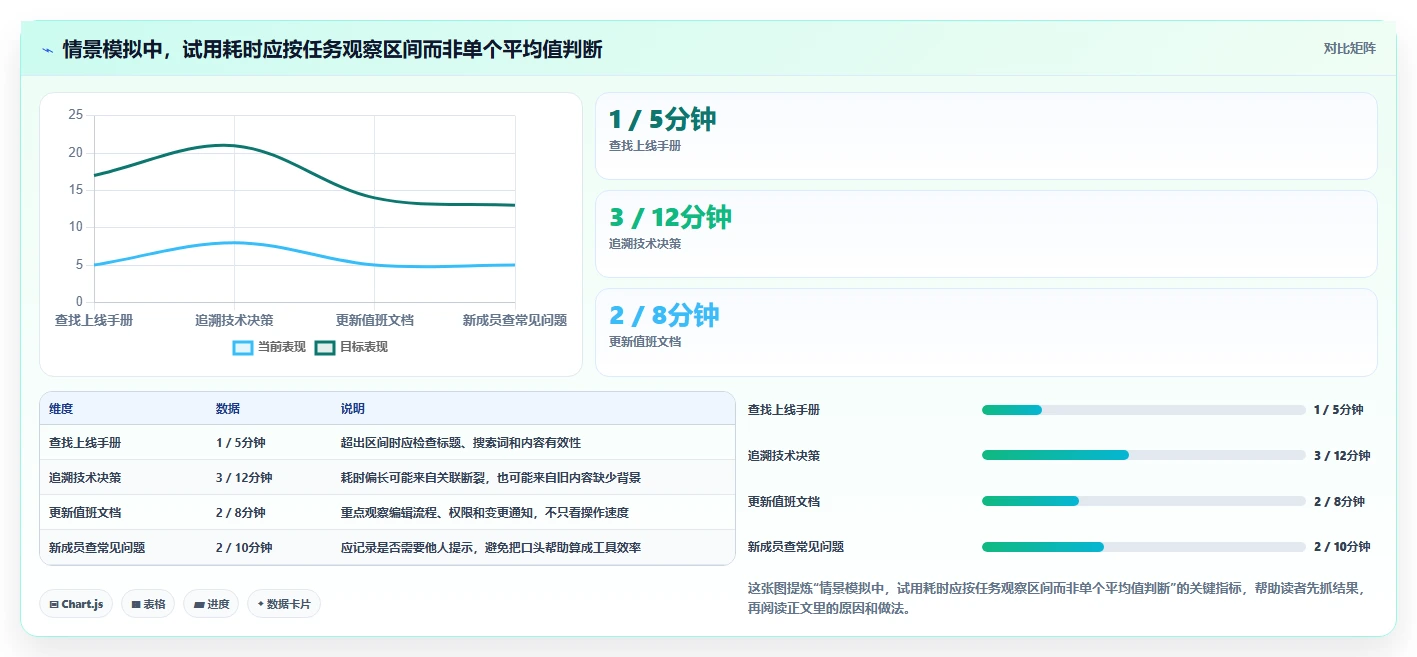Click chart axis label 查找上线手册
Viewport: 1417px width, 657px height.
tap(94, 320)
